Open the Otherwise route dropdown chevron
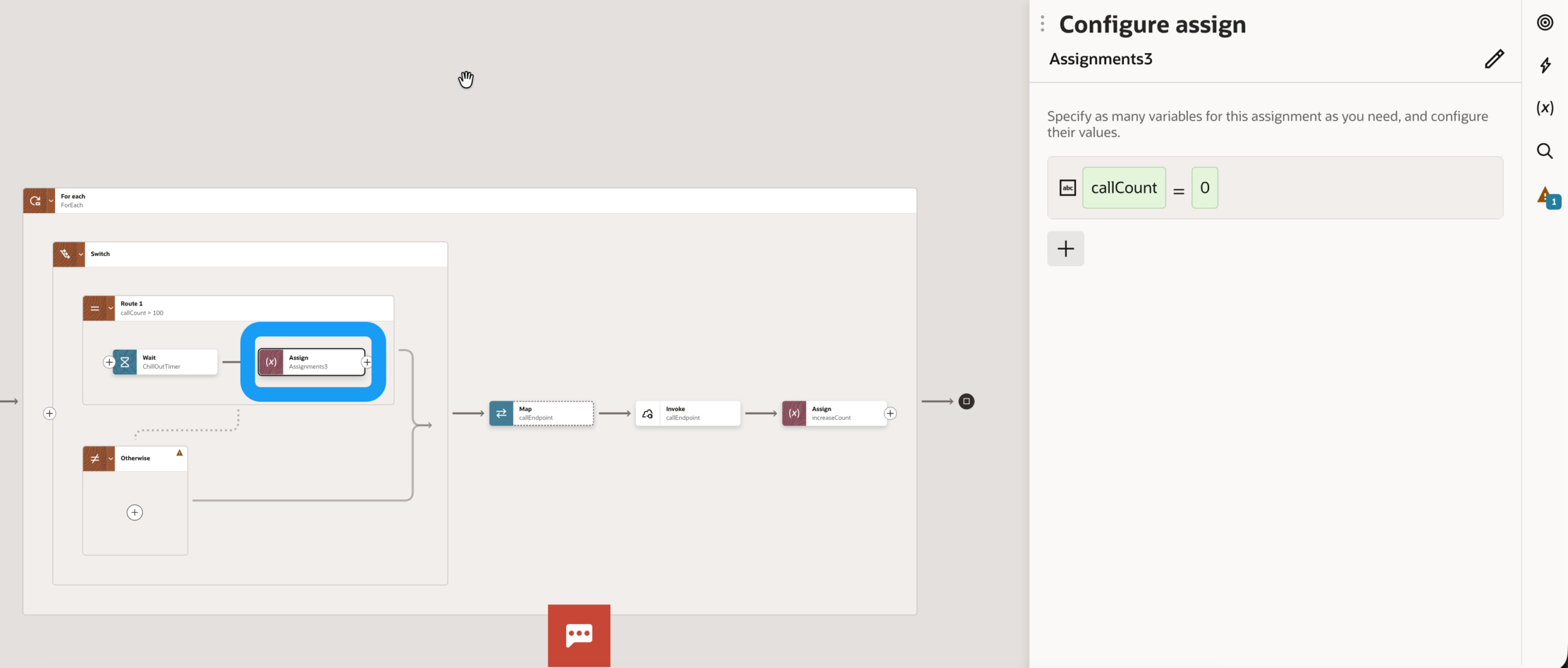Viewport: 1568px width, 668px height. click(x=111, y=459)
